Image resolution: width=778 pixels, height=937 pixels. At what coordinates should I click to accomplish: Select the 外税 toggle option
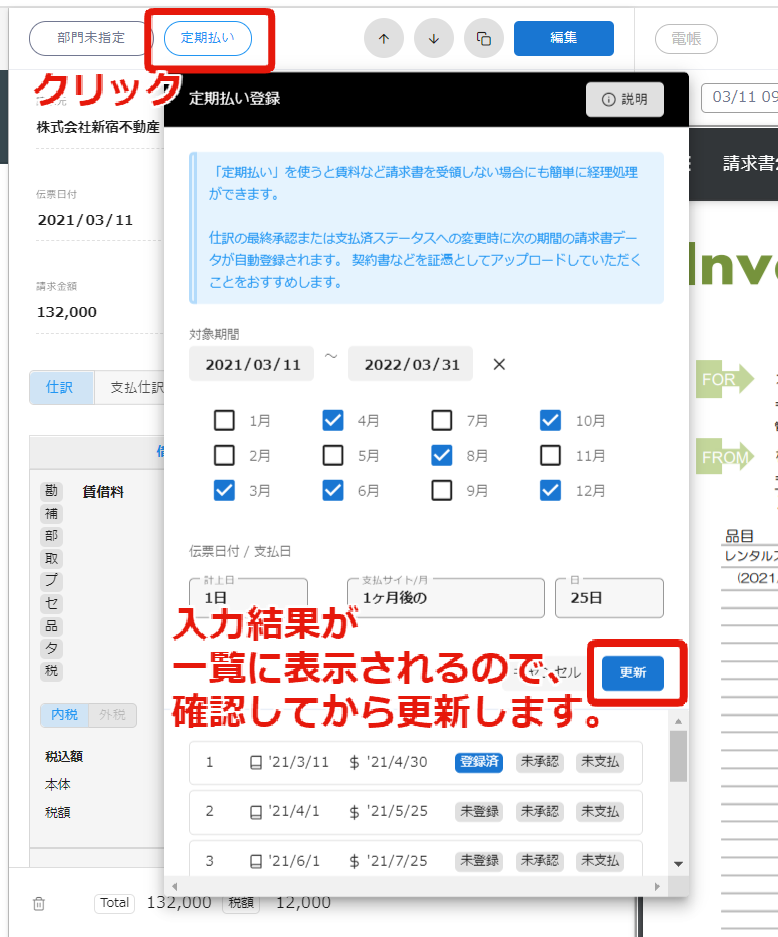112,715
